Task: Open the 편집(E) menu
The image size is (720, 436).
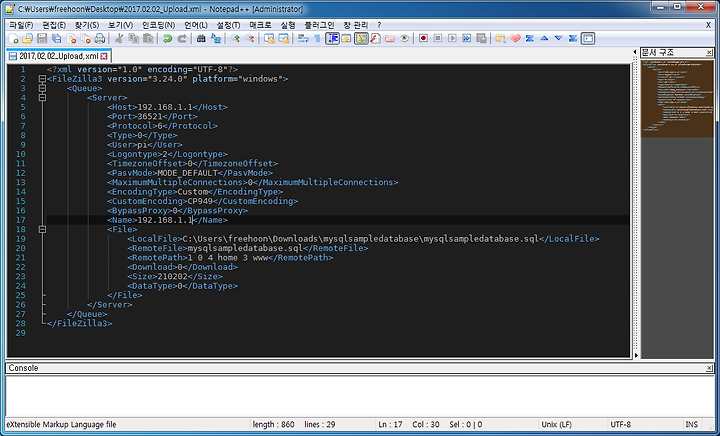Action: 54,25
